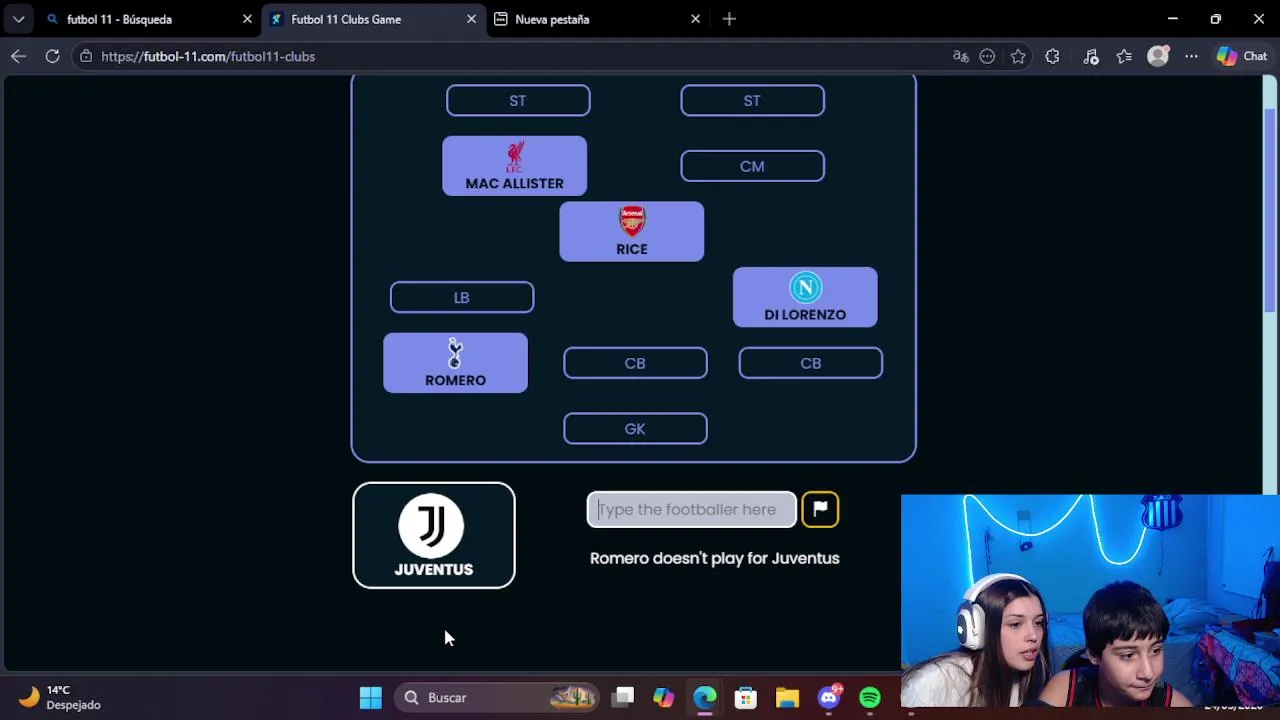The width and height of the screenshot is (1280, 720).
Task: Close the futbol 11 - Búsqueda tab
Action: click(x=247, y=19)
